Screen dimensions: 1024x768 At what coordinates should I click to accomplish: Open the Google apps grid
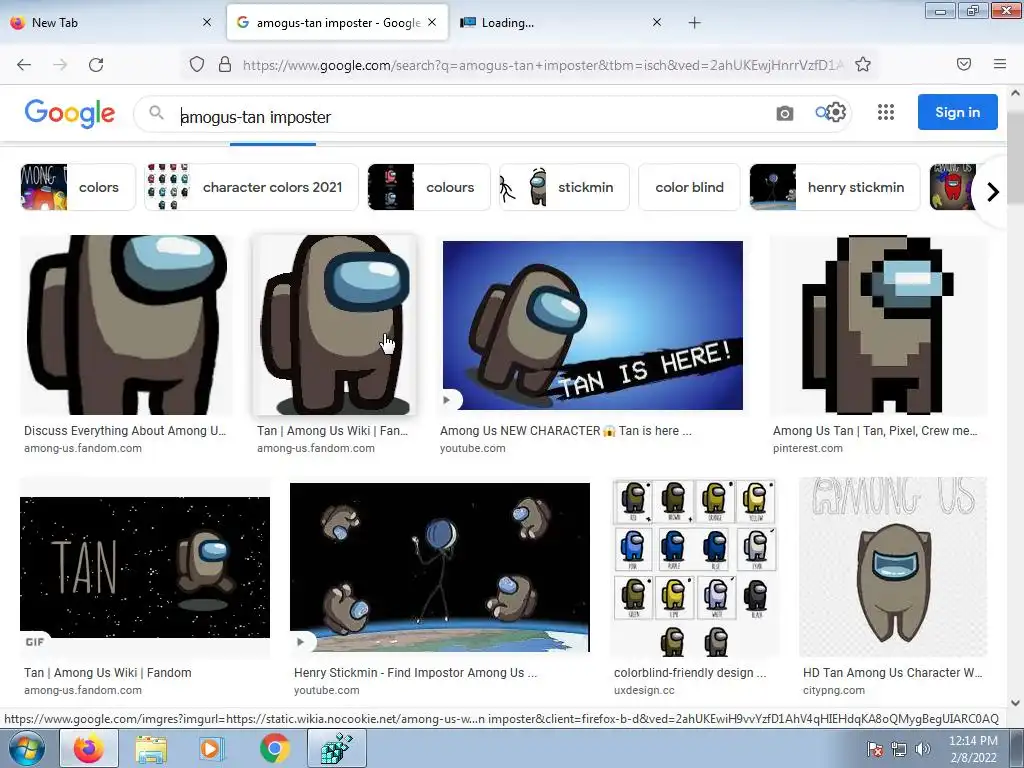tap(886, 112)
